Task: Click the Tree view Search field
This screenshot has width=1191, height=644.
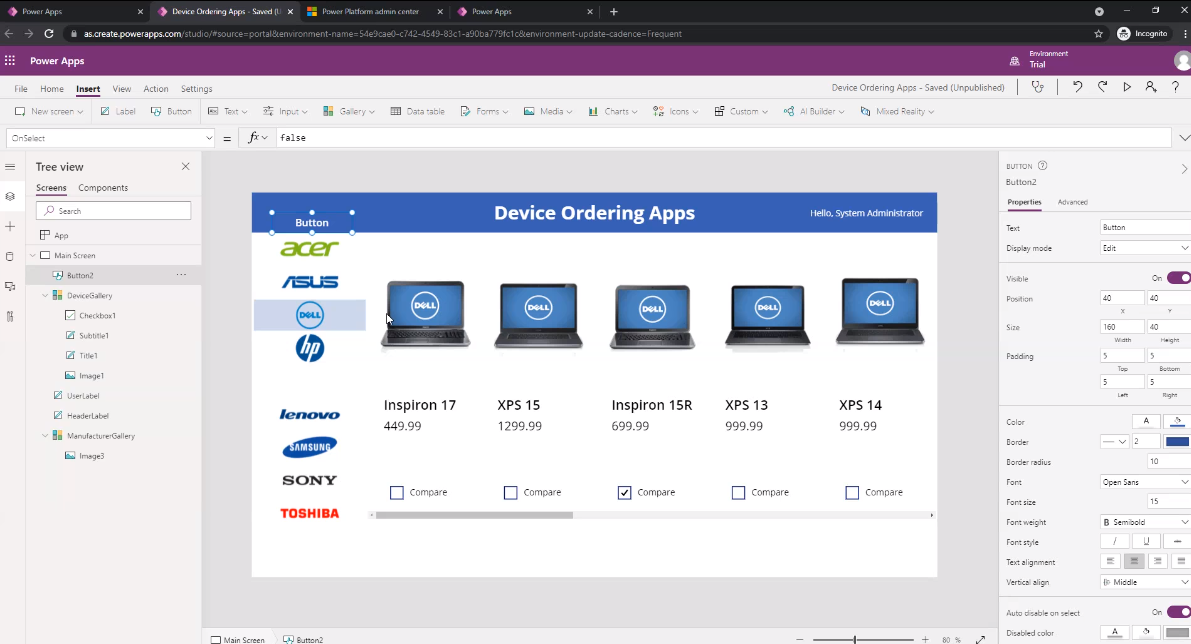Action: tap(113, 210)
